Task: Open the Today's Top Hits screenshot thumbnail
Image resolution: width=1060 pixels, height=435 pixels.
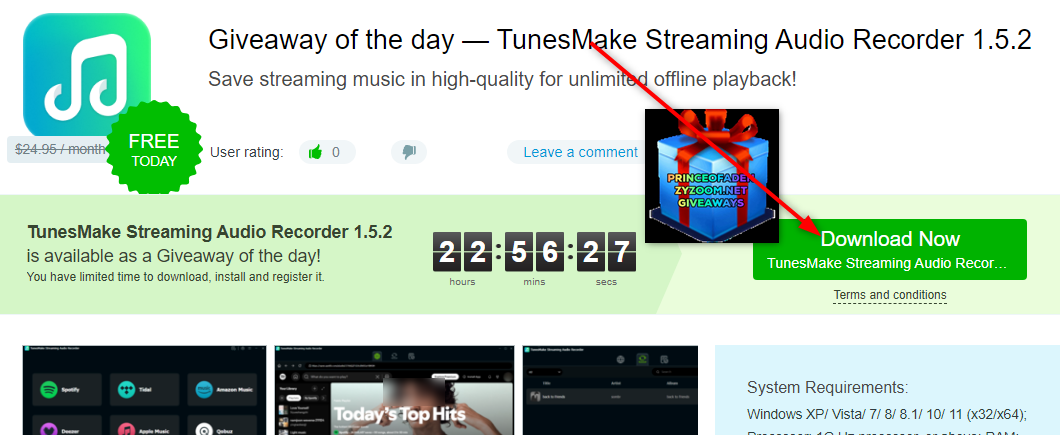Action: click(393, 390)
